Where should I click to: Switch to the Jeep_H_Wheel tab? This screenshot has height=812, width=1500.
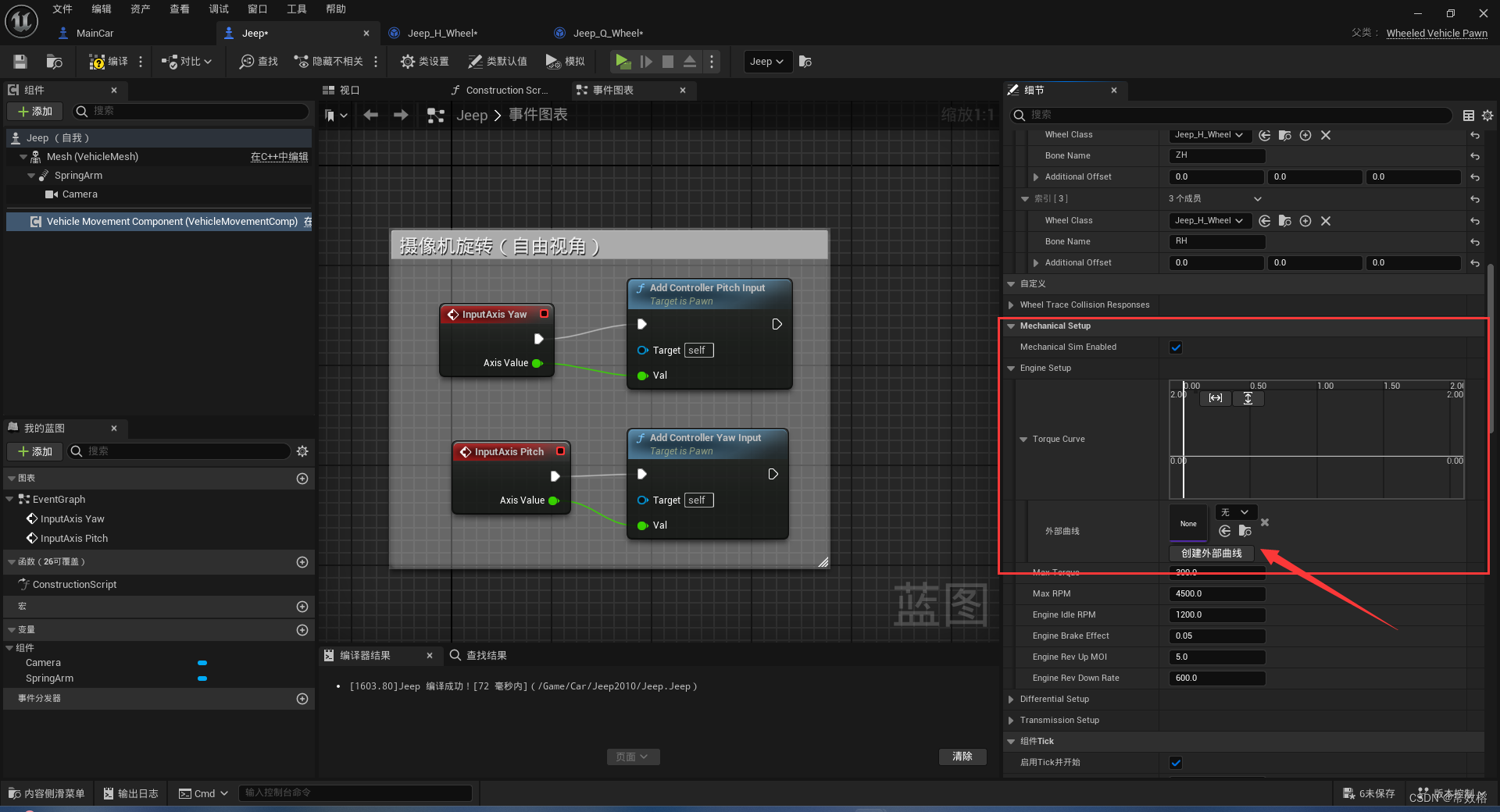442,34
